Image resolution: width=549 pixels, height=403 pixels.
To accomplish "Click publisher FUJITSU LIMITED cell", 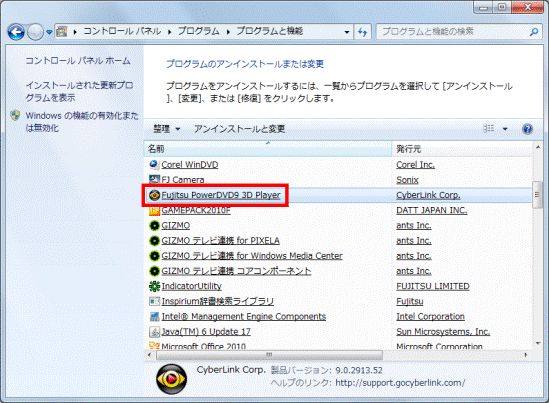I will click(433, 286).
